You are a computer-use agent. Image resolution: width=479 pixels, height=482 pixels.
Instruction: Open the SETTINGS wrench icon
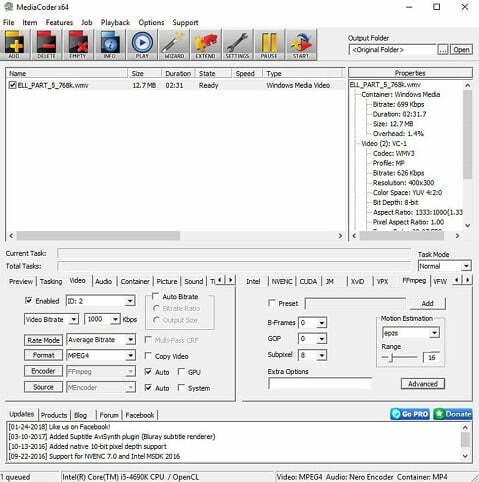point(237,44)
